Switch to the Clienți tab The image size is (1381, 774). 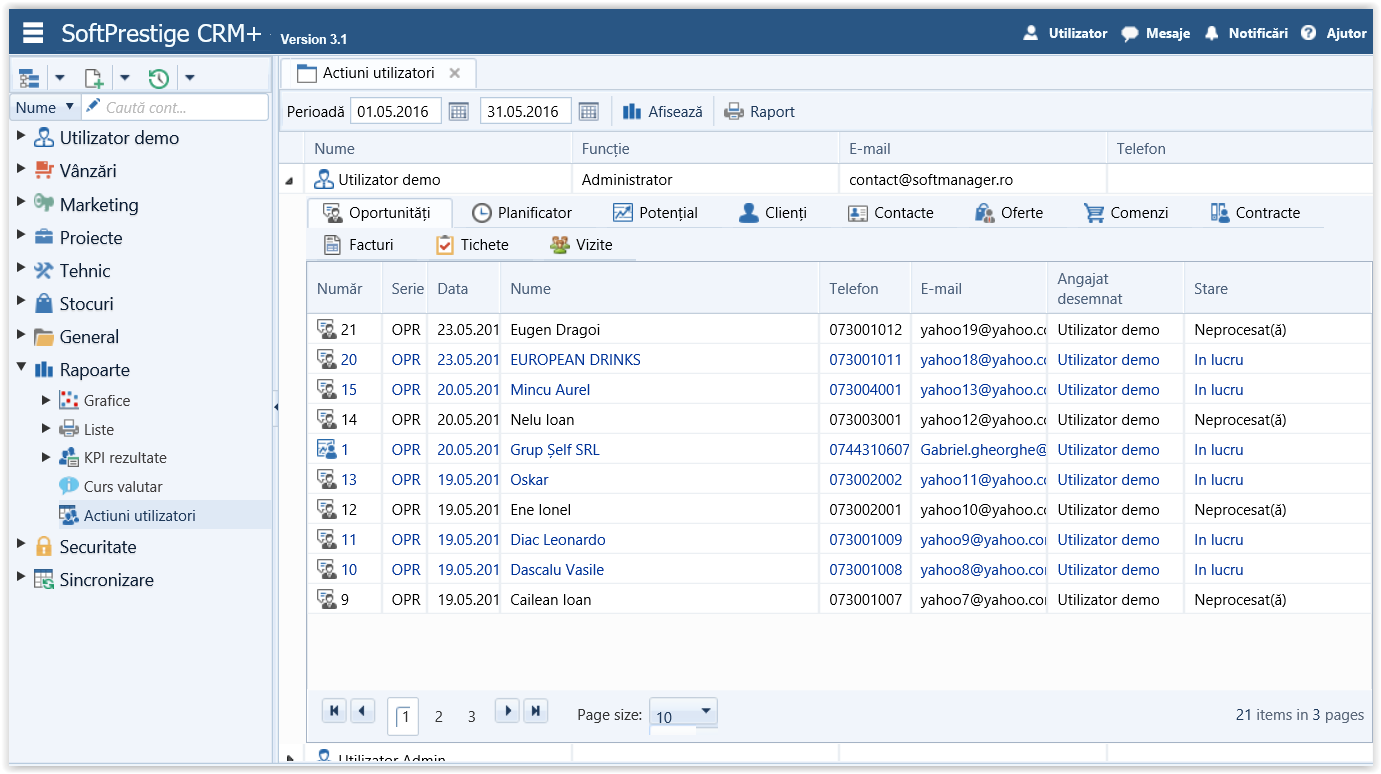(773, 213)
